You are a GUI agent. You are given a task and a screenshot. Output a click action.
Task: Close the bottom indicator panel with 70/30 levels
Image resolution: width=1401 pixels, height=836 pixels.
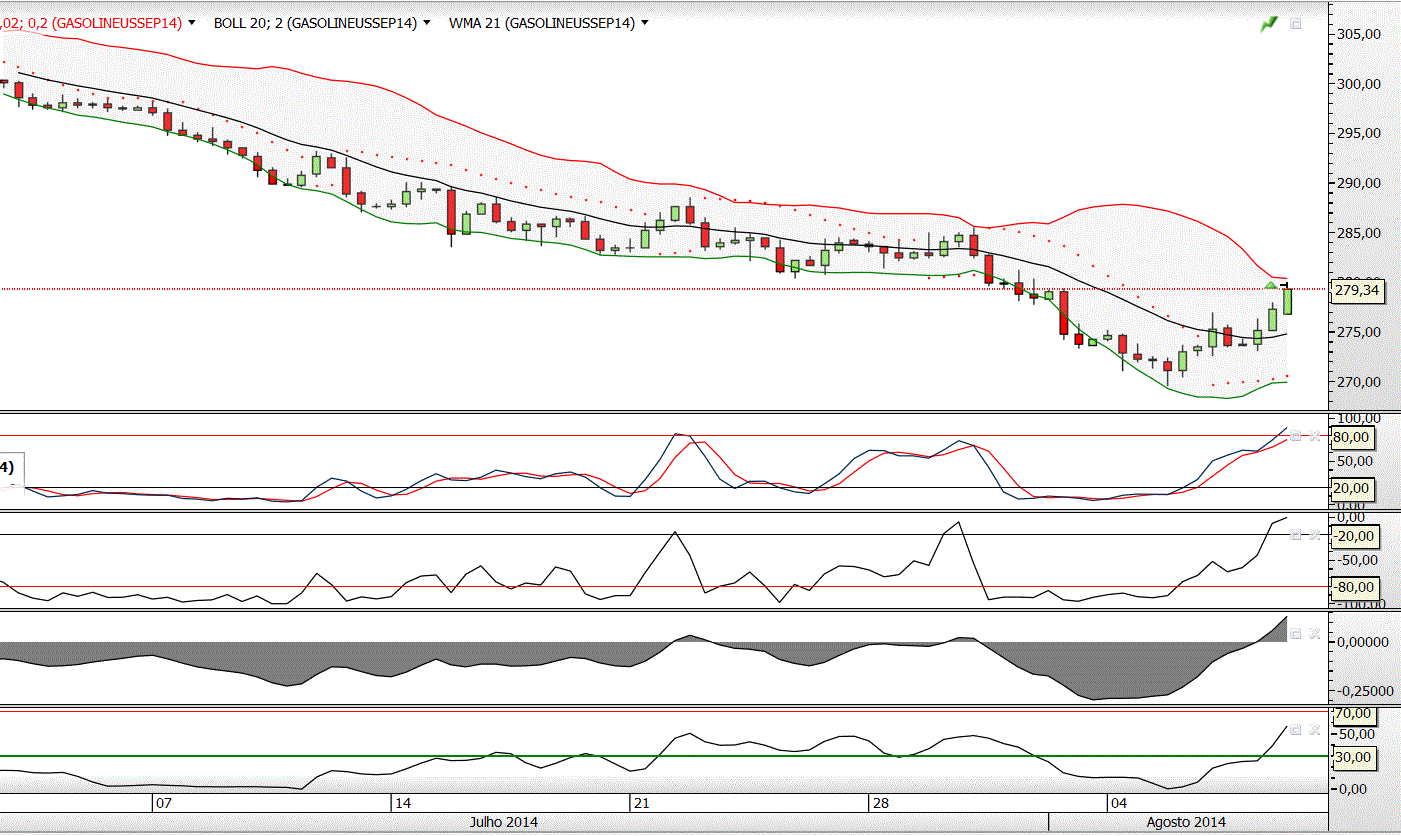[1315, 730]
